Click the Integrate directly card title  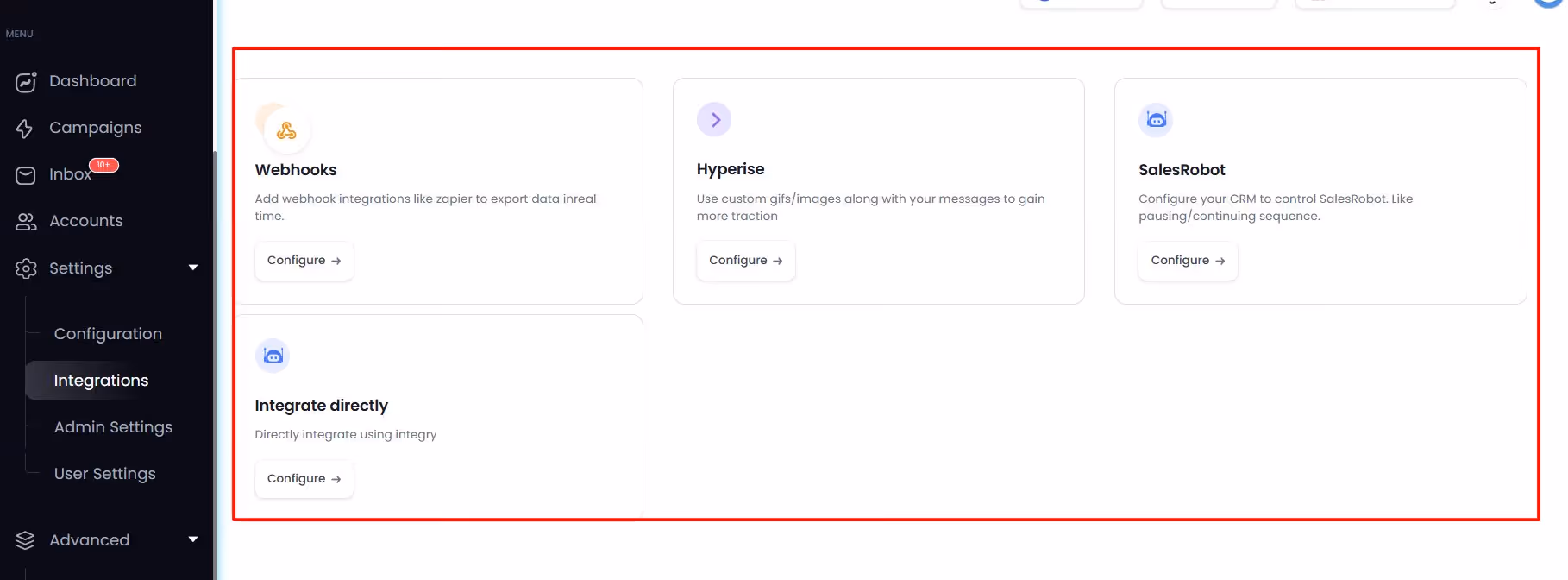point(322,406)
